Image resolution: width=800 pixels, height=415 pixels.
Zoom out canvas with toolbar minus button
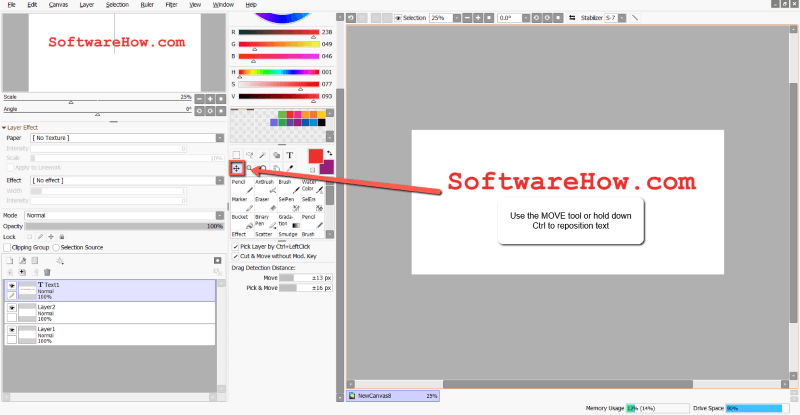point(467,18)
